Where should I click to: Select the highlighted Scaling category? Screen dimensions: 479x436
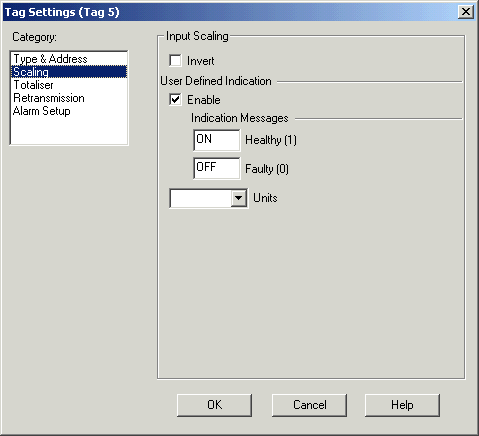(69, 72)
